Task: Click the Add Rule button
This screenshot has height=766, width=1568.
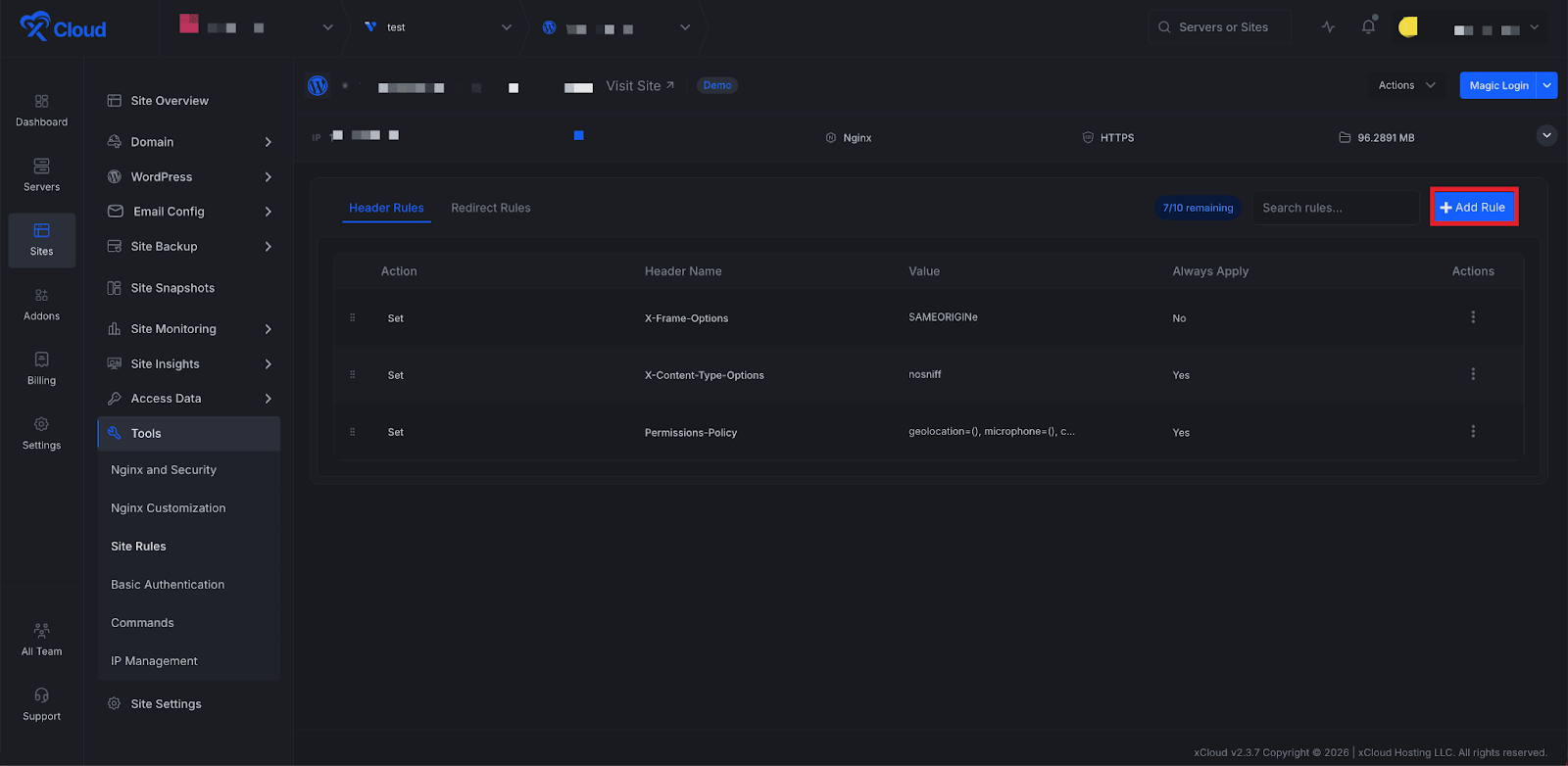Action: click(x=1473, y=208)
